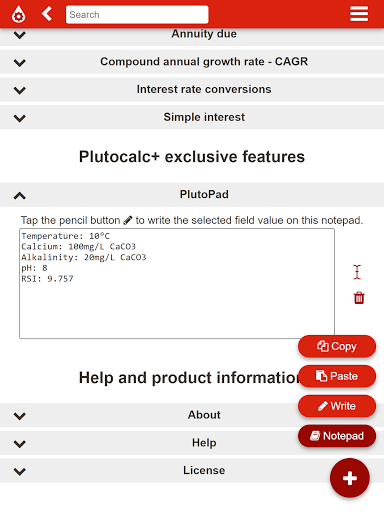Viewport: 384px width, 512px height.
Task: Open the hamburger menu
Action: (x=359, y=14)
